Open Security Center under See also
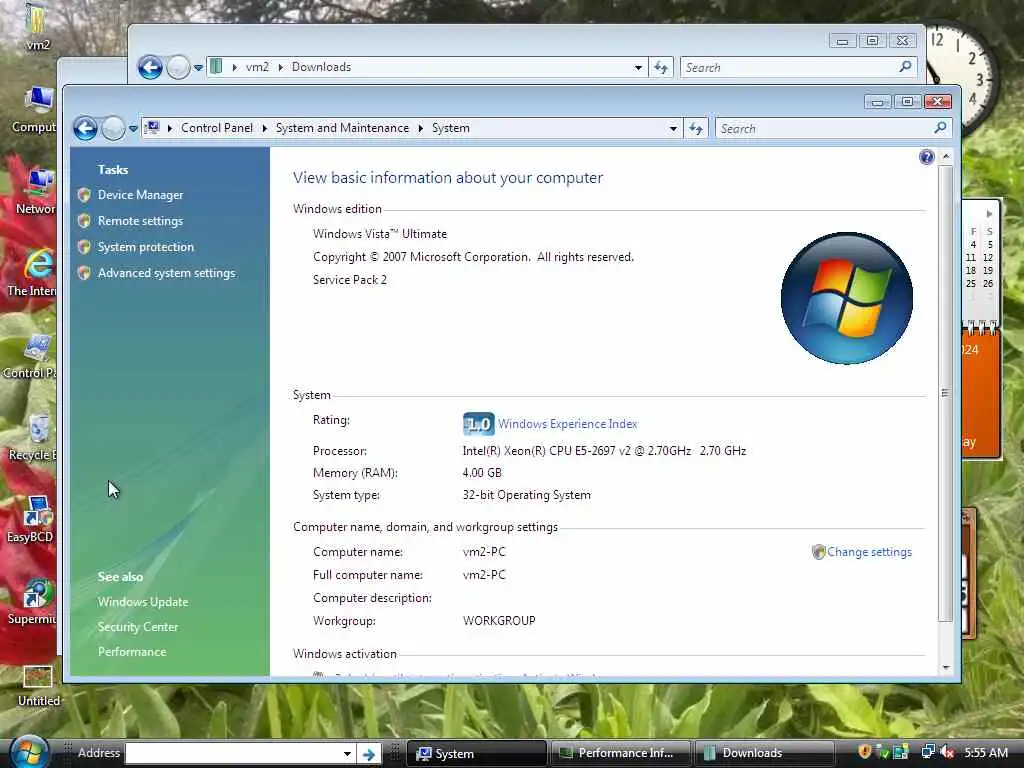This screenshot has height=768, width=1024. (138, 627)
